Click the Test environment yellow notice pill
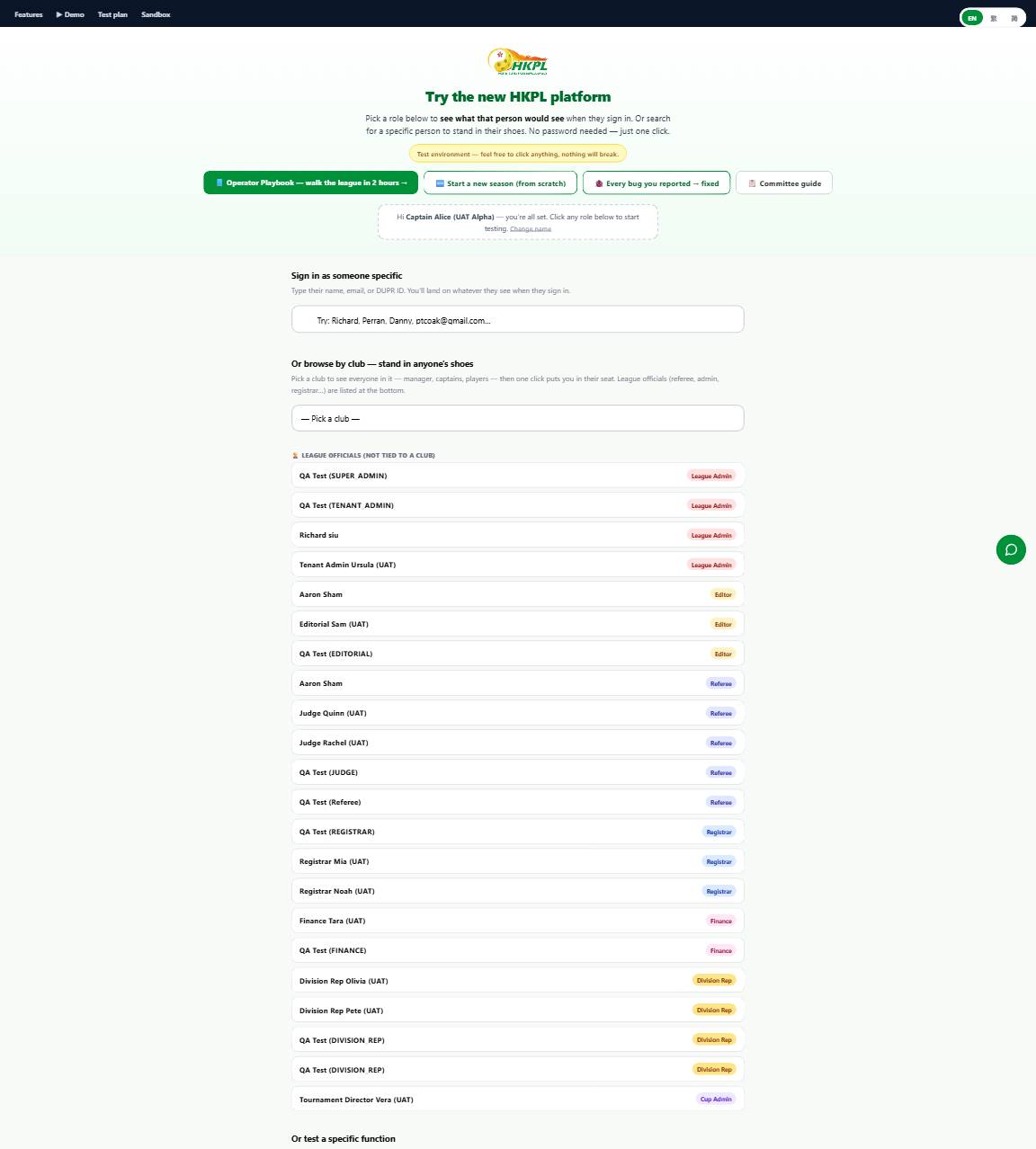 click(x=518, y=154)
